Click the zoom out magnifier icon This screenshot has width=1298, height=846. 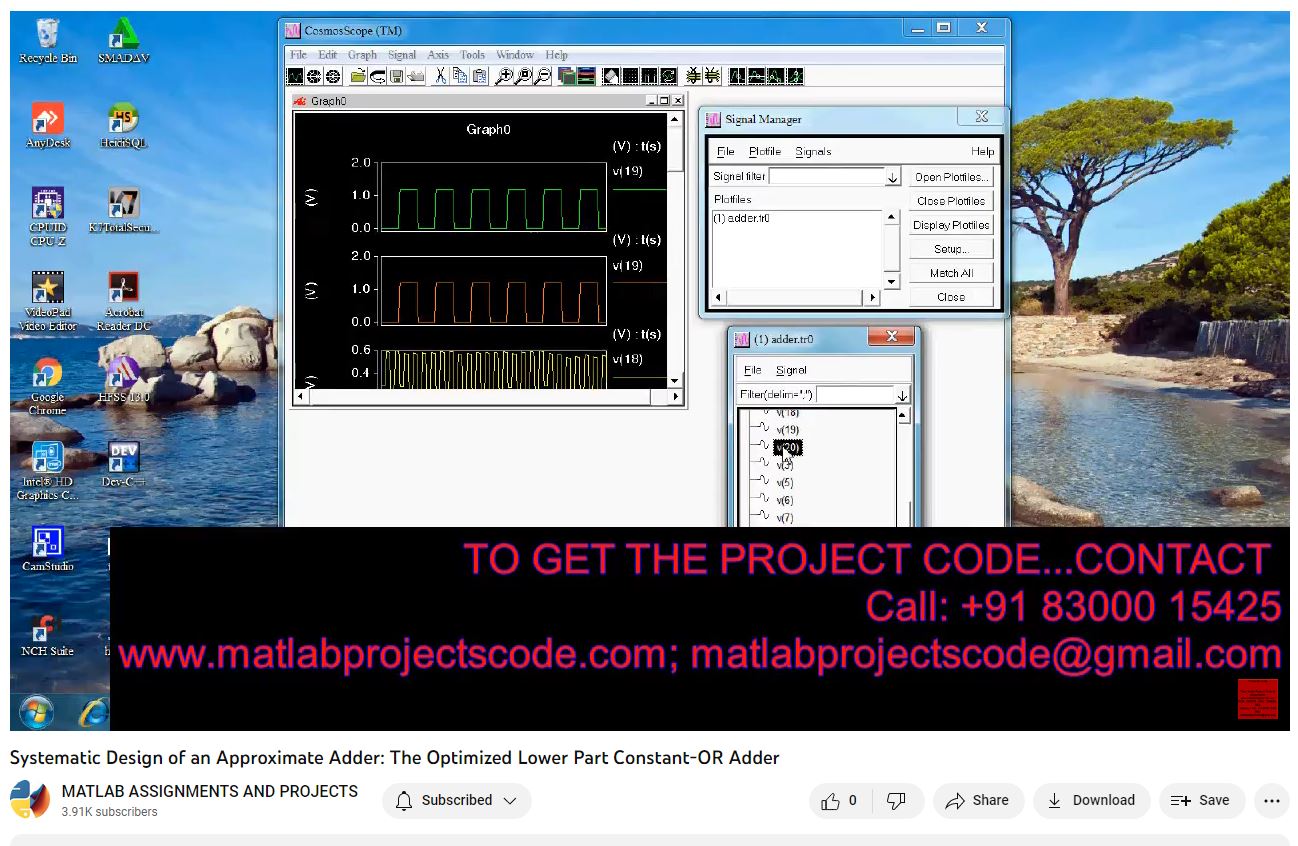[x=542, y=76]
